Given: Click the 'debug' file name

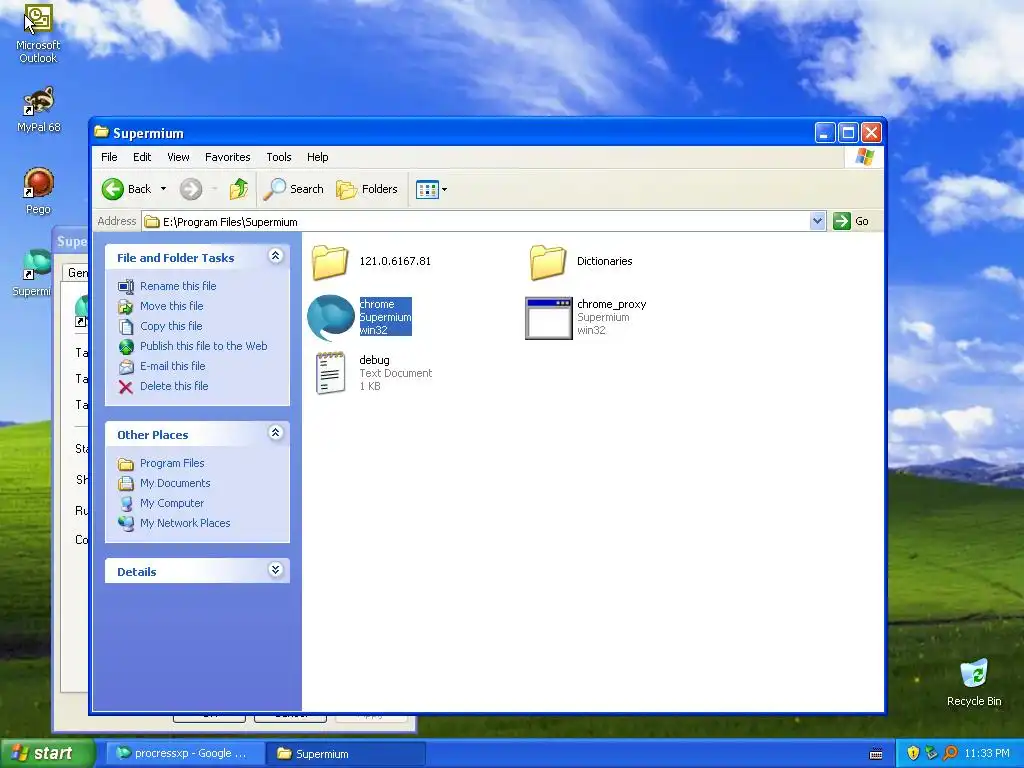Looking at the screenshot, I should coord(374,360).
